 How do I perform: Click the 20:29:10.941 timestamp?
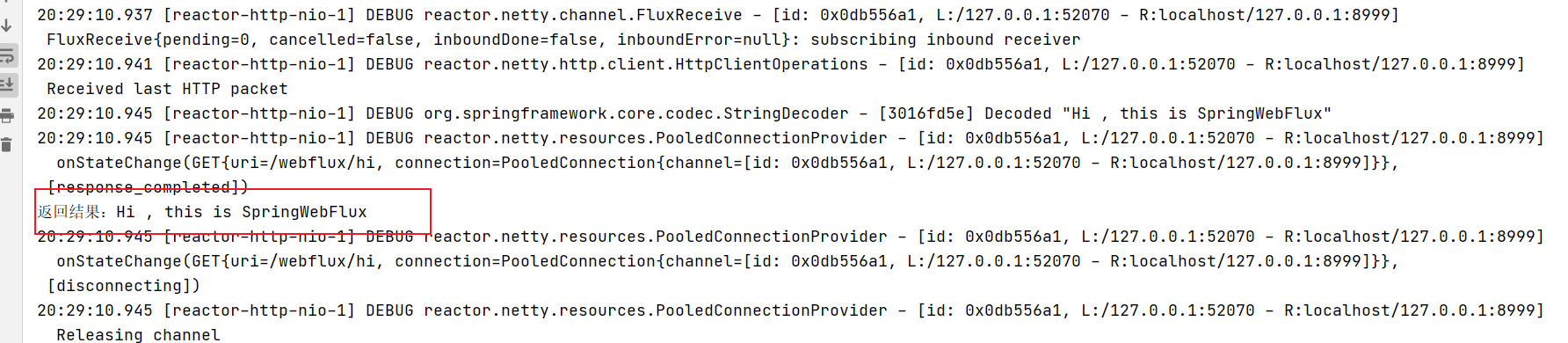point(95,64)
